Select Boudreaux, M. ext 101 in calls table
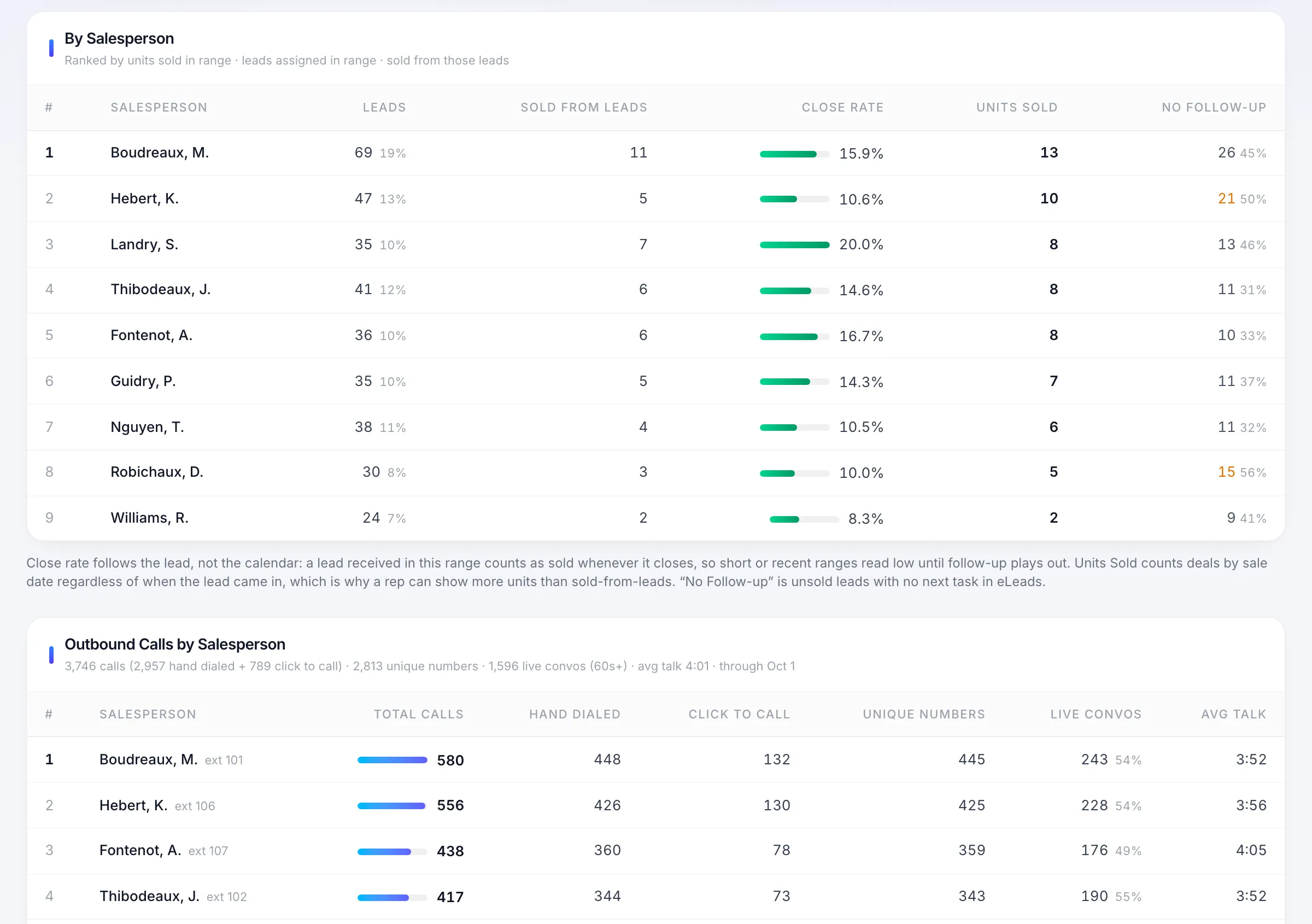Screen dimensions: 1312x924 coord(171,759)
